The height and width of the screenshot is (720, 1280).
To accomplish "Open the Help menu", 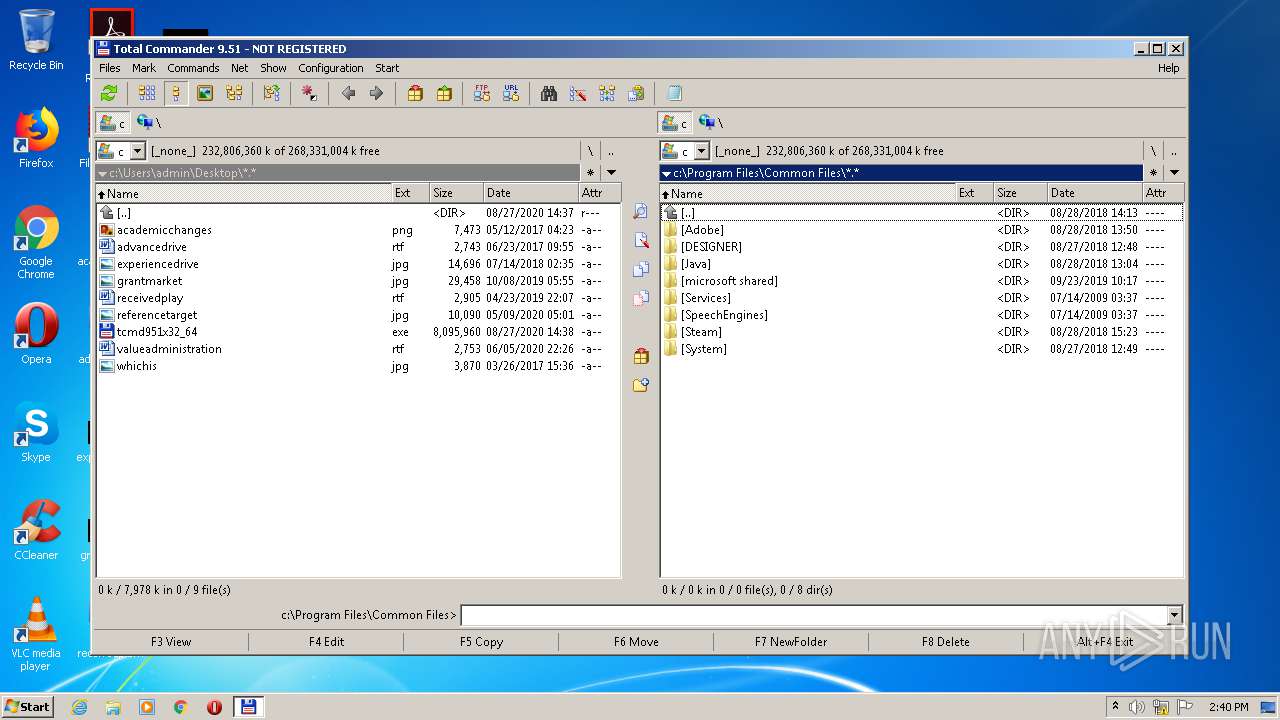I will 1168,68.
